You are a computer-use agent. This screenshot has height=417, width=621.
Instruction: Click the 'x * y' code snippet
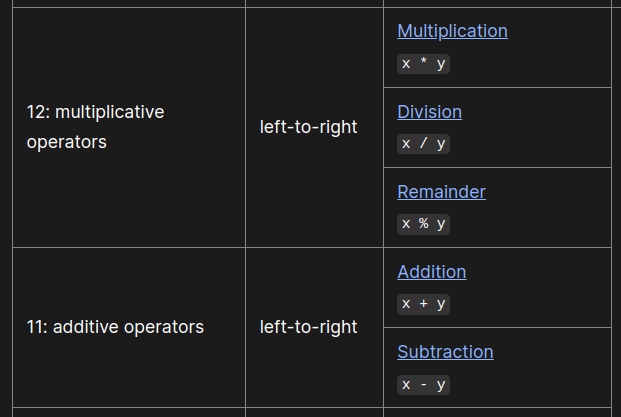pos(423,63)
